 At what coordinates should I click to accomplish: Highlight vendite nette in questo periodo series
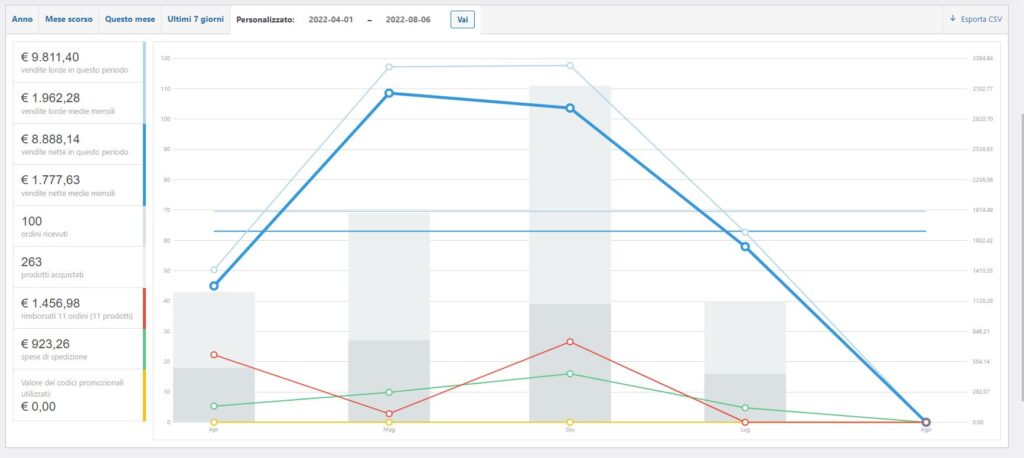point(79,144)
